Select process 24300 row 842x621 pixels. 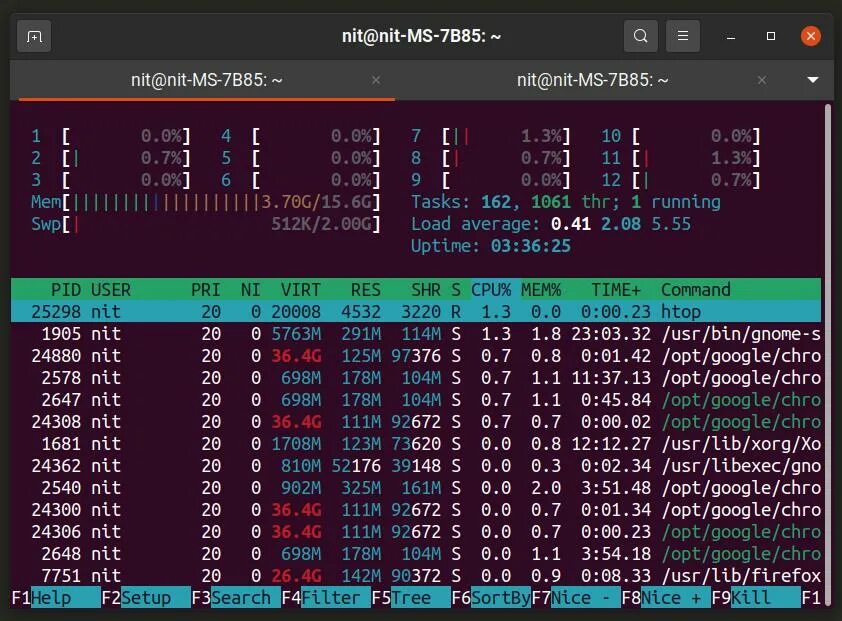(416, 510)
